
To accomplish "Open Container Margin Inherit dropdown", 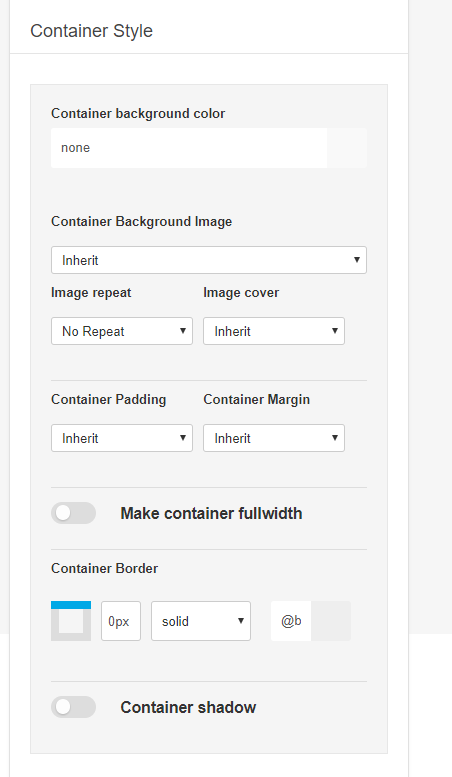I will pyautogui.click(x=274, y=438).
